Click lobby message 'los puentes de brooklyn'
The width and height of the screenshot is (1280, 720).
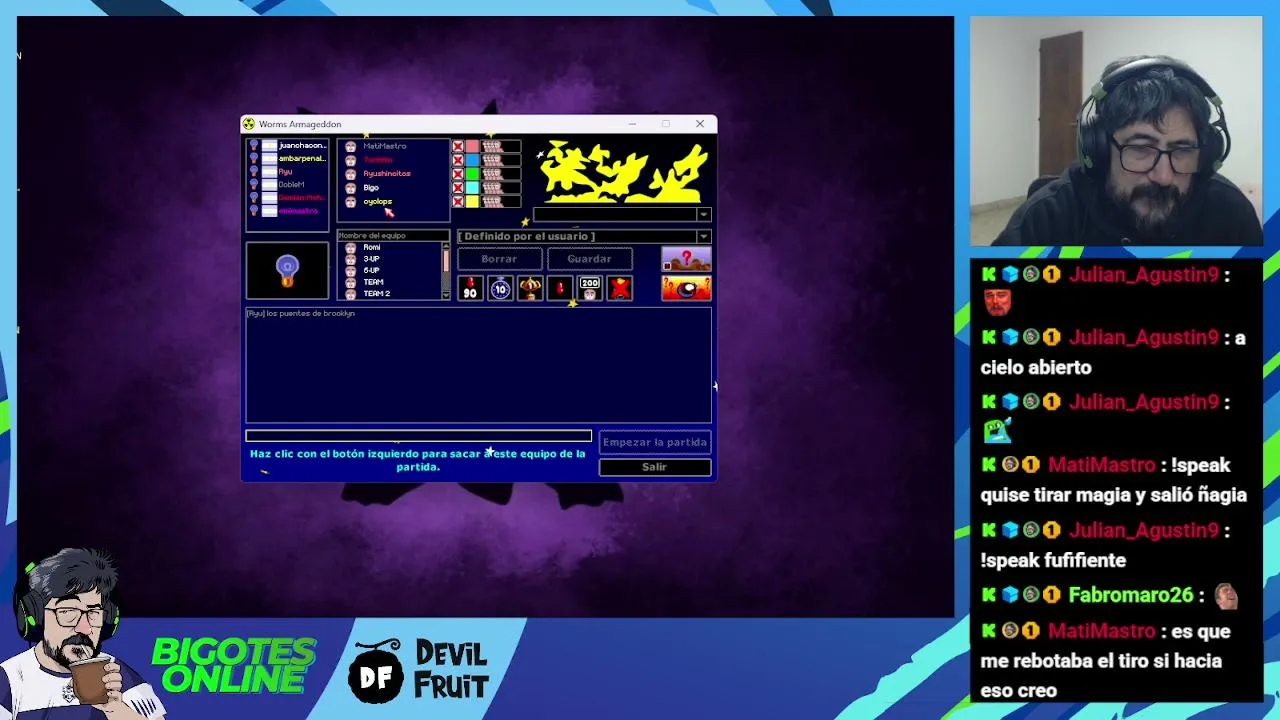click(311, 314)
